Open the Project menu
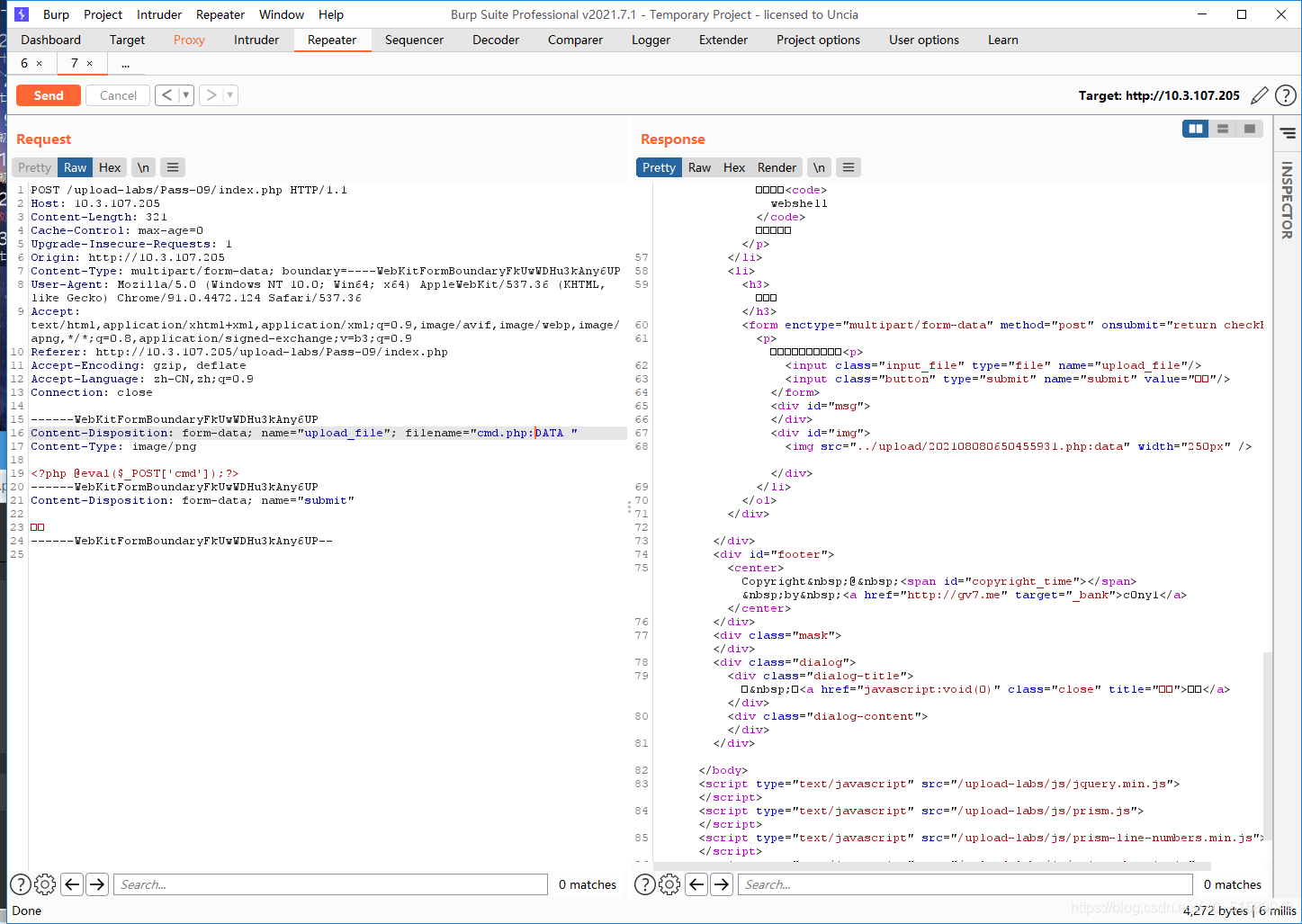This screenshot has height=924, width=1302. (x=103, y=14)
